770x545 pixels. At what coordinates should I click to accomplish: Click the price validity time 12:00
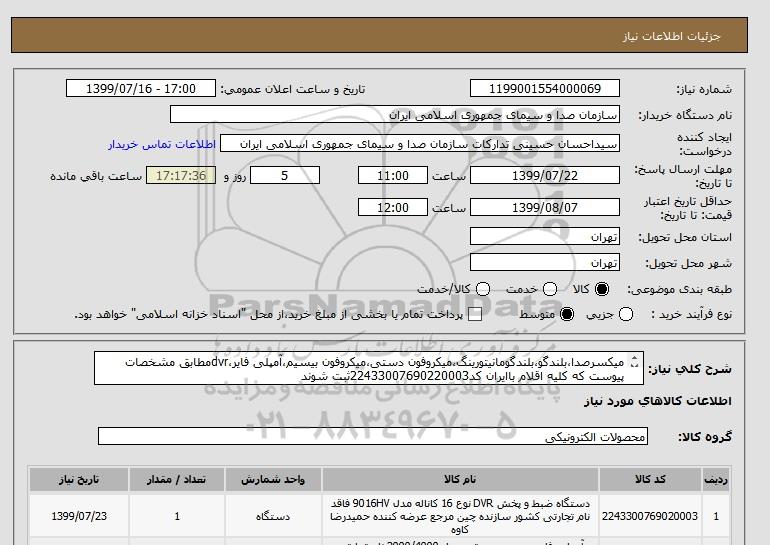pos(393,207)
